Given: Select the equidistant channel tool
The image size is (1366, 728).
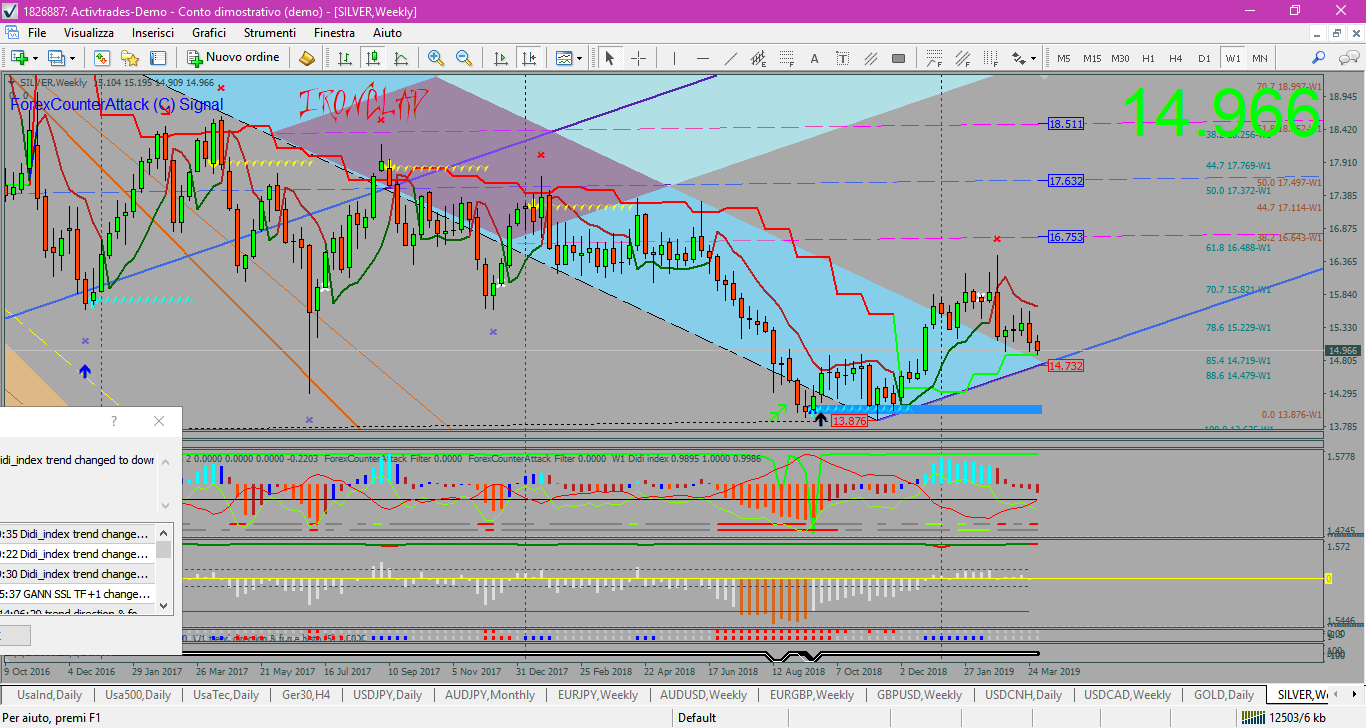Looking at the screenshot, I should (758, 58).
